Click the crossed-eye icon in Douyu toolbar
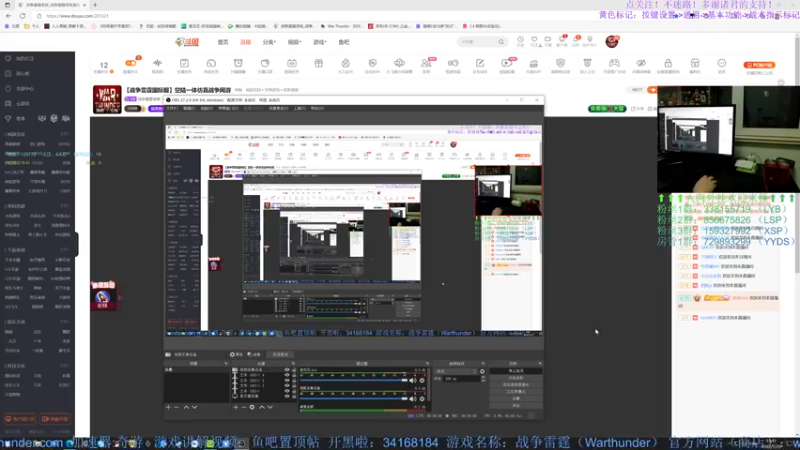 pos(641,63)
